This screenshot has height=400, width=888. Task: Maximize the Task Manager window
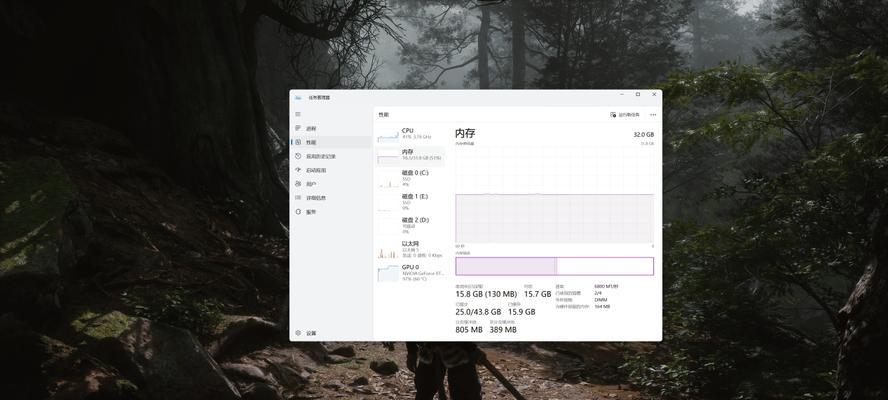point(638,95)
